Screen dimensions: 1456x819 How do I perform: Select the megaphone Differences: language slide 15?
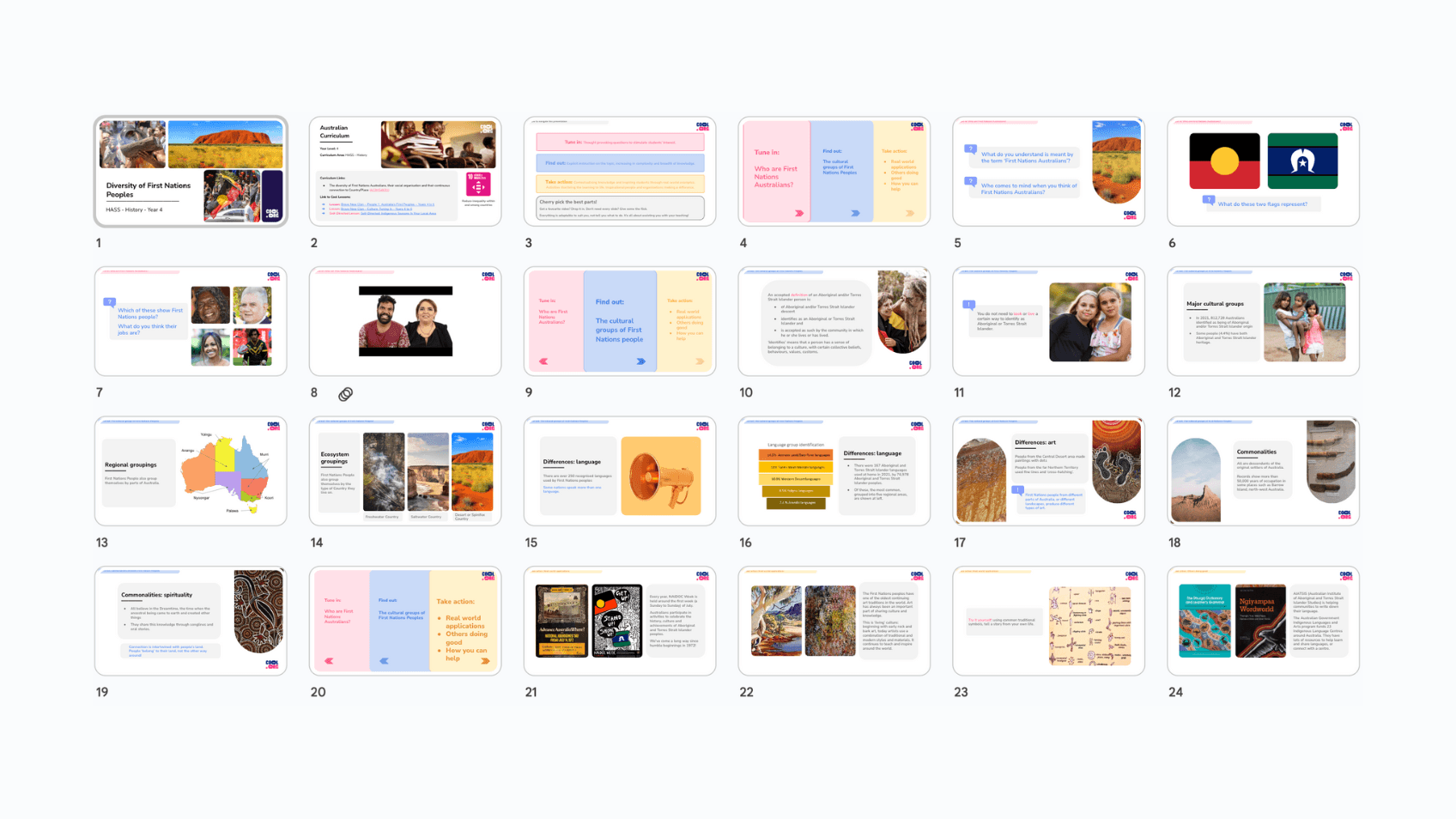(x=620, y=471)
